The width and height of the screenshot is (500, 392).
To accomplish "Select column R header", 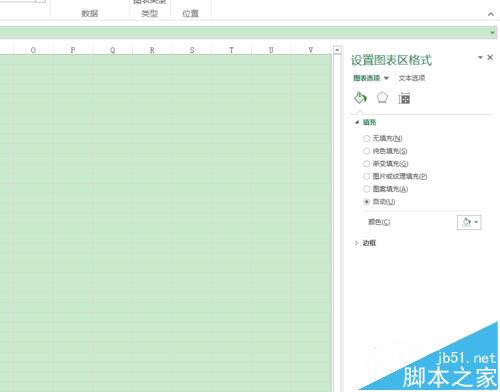I will point(152,50).
